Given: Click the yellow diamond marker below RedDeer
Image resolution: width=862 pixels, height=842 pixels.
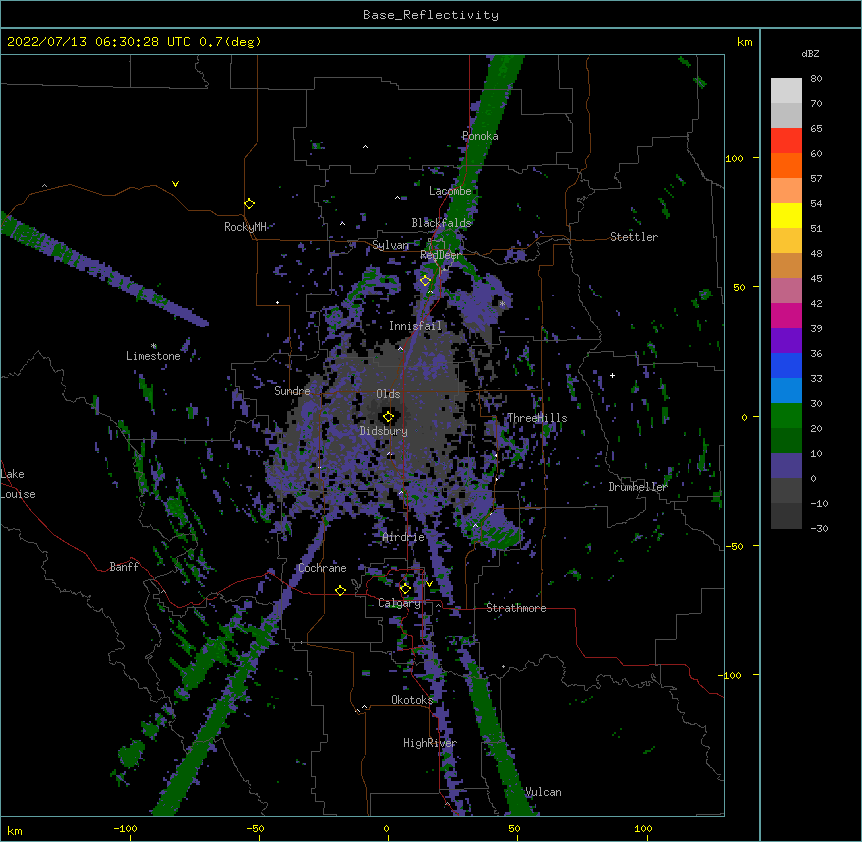Looking at the screenshot, I should (x=425, y=281).
